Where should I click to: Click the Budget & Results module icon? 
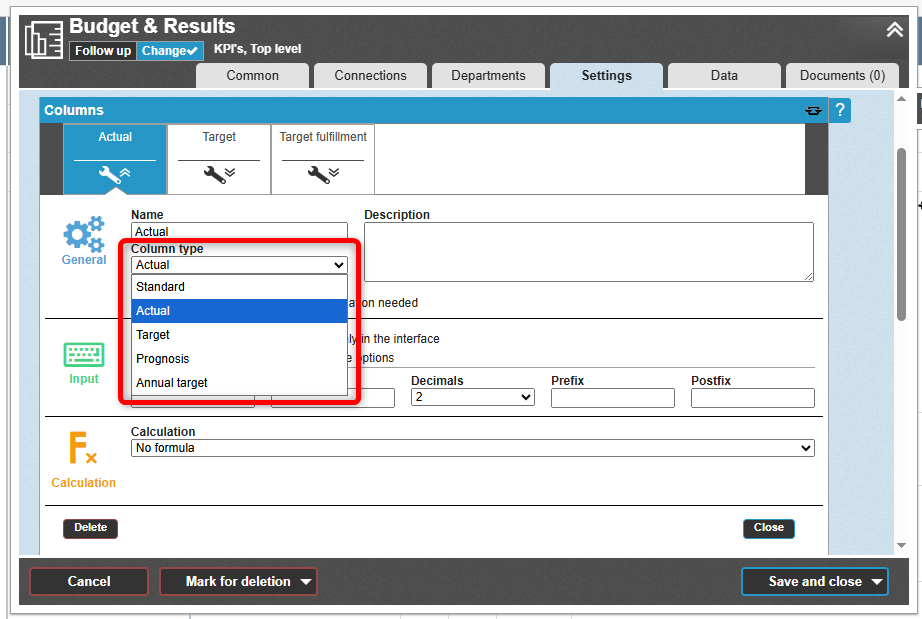click(x=43, y=39)
